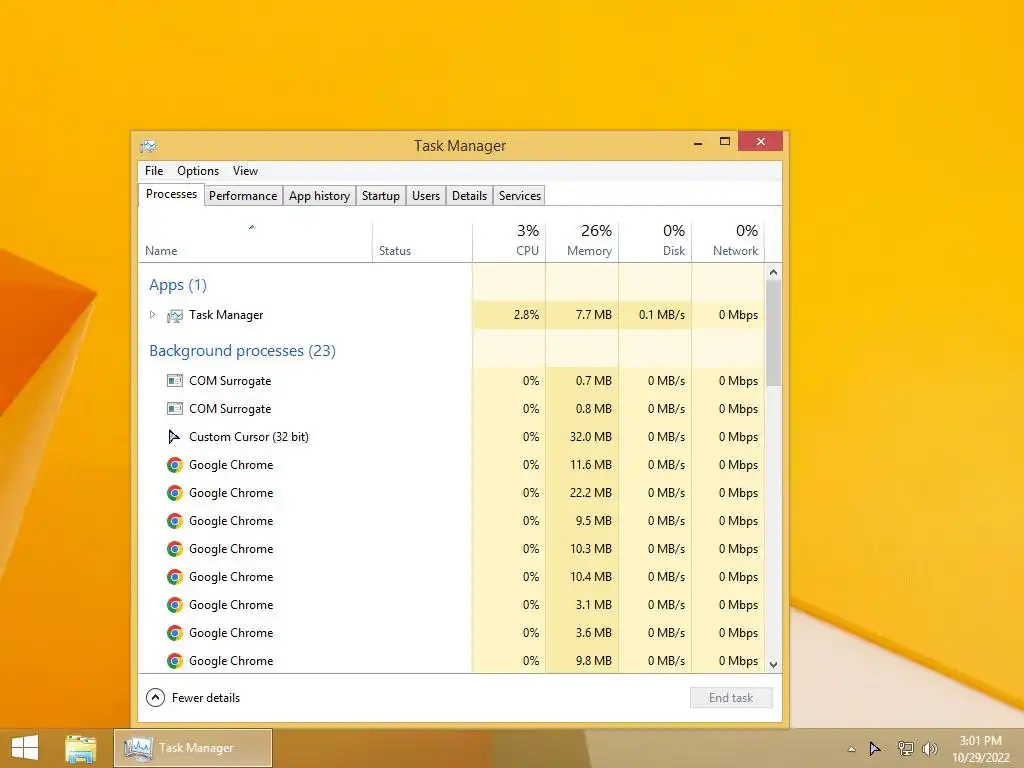The width and height of the screenshot is (1024, 768).
Task: Click the process list scroll up arrow
Action: point(773,272)
